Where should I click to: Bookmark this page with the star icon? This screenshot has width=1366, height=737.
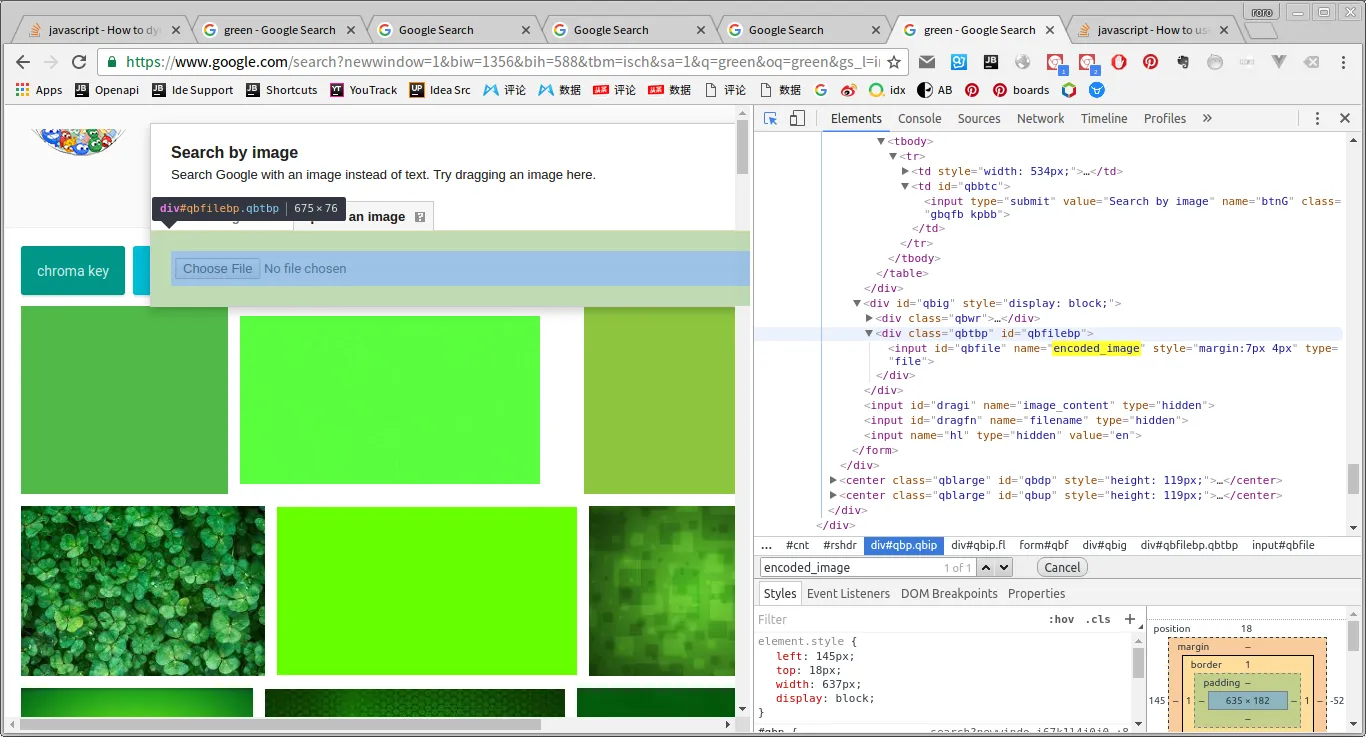894,62
